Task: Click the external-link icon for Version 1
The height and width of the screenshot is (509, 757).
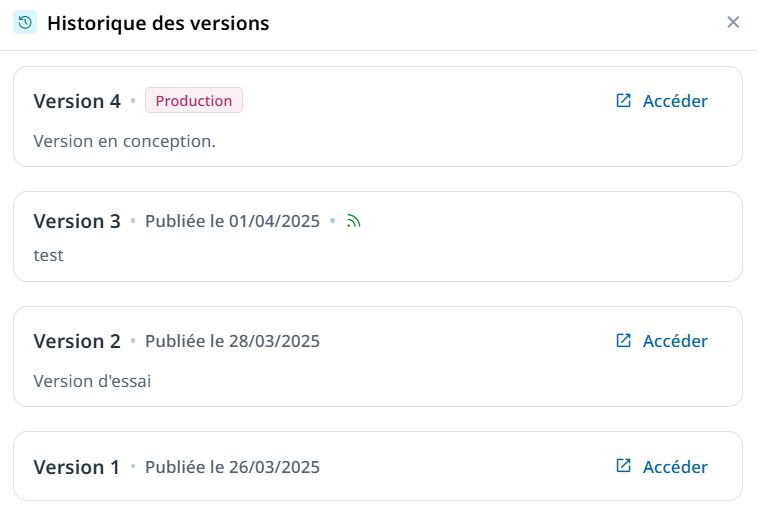Action: [x=623, y=467]
